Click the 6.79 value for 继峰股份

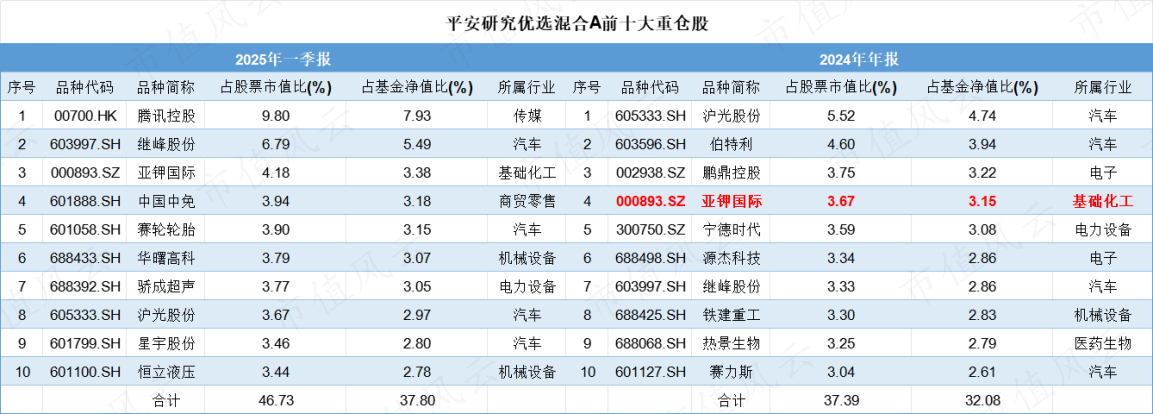pos(276,144)
